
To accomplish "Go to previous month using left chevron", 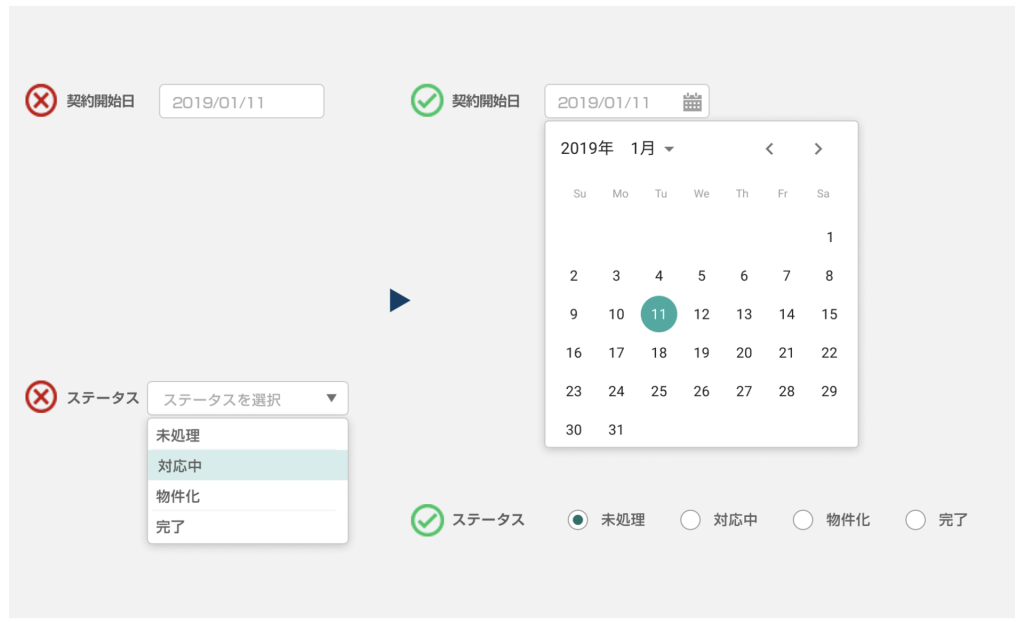I will coord(769,148).
